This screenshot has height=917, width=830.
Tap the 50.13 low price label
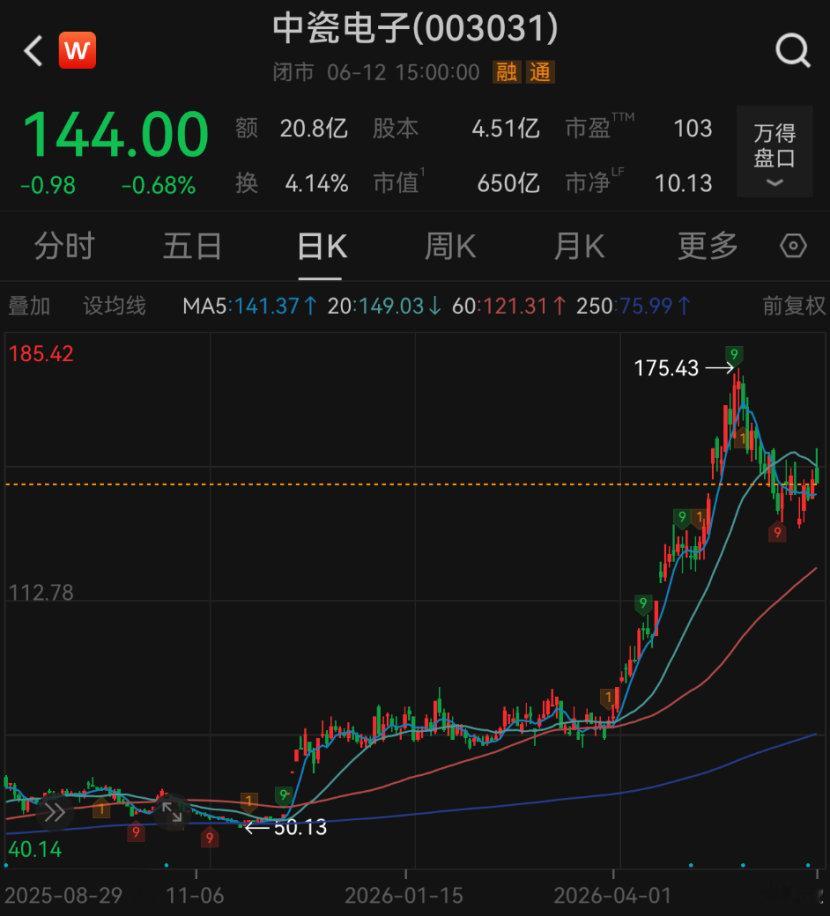pos(300,827)
